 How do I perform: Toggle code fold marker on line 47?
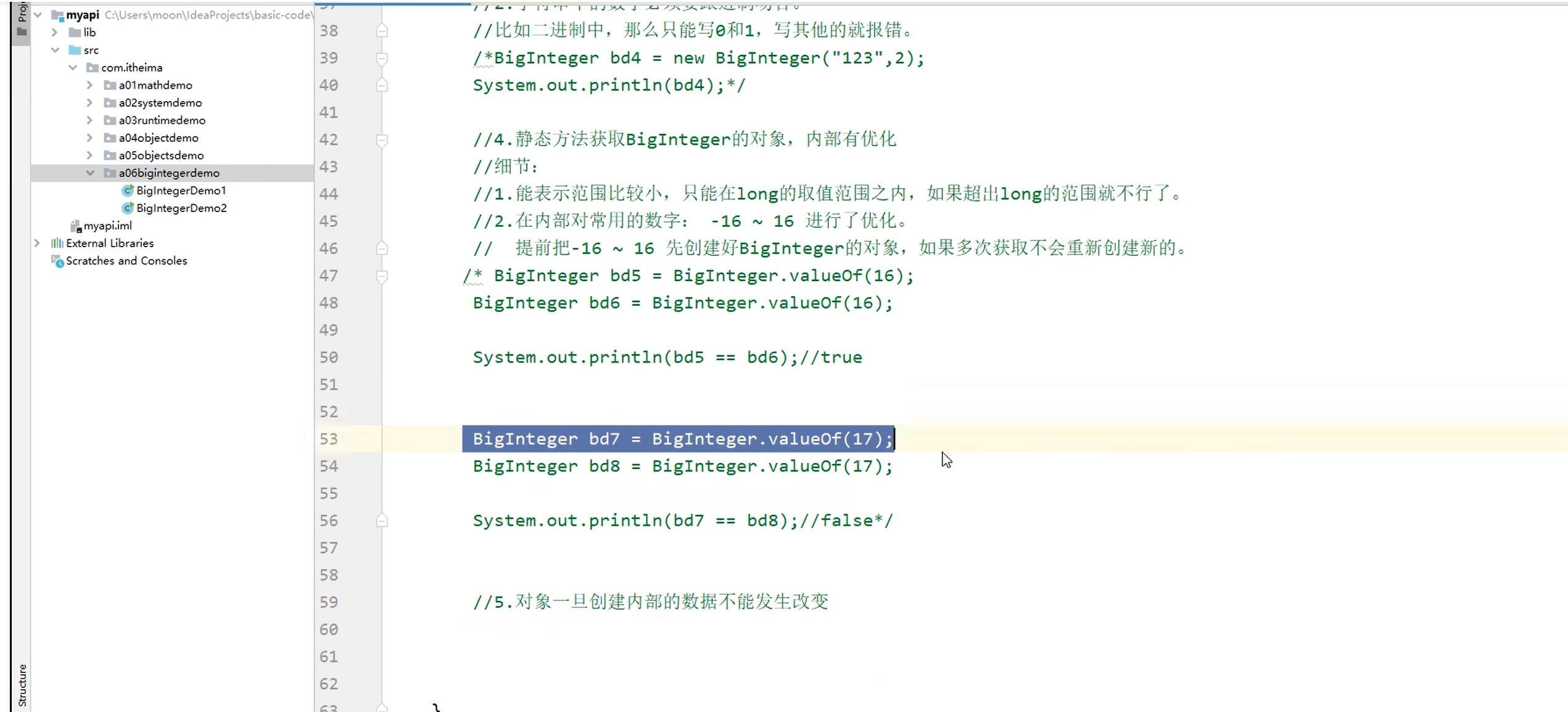pos(382,276)
